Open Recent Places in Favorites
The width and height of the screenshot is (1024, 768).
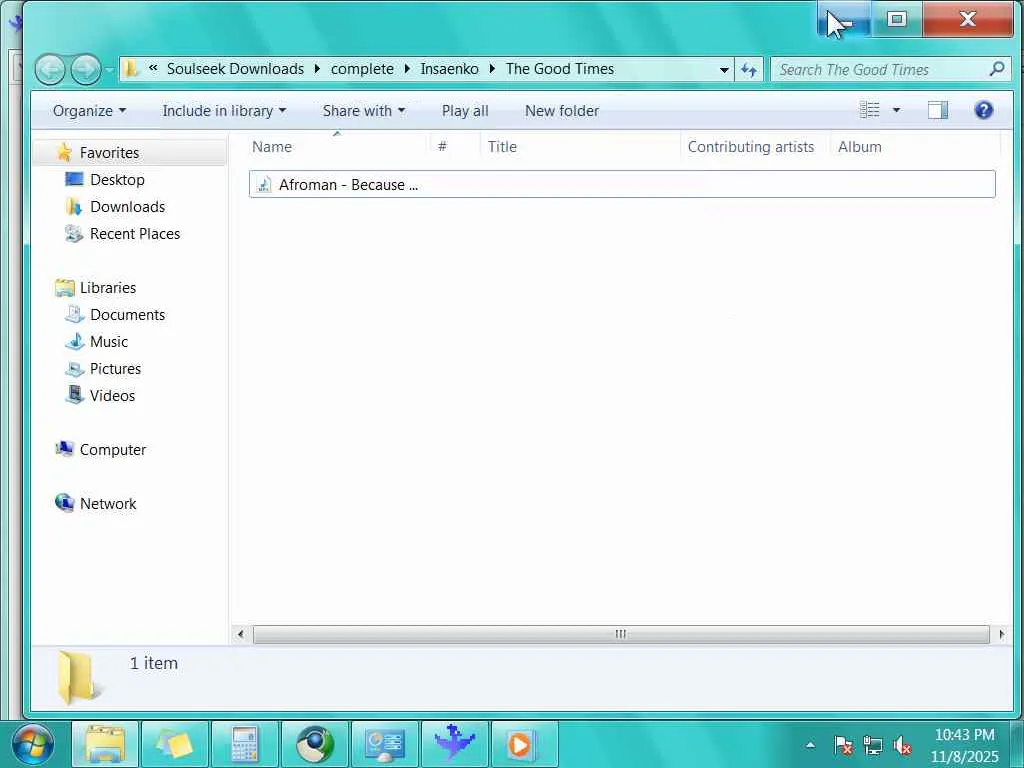coord(135,234)
